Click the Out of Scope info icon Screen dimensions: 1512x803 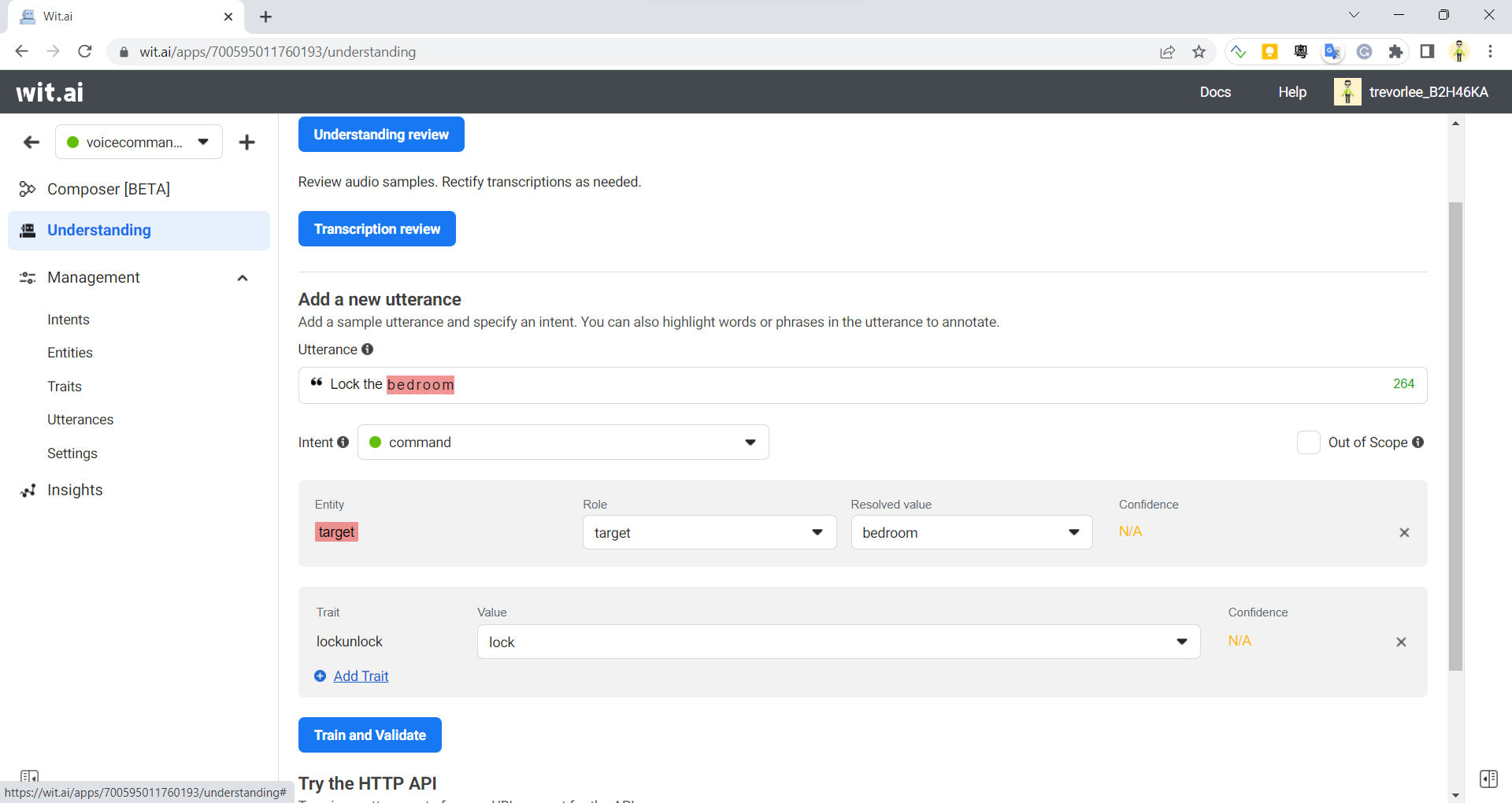pos(1418,442)
